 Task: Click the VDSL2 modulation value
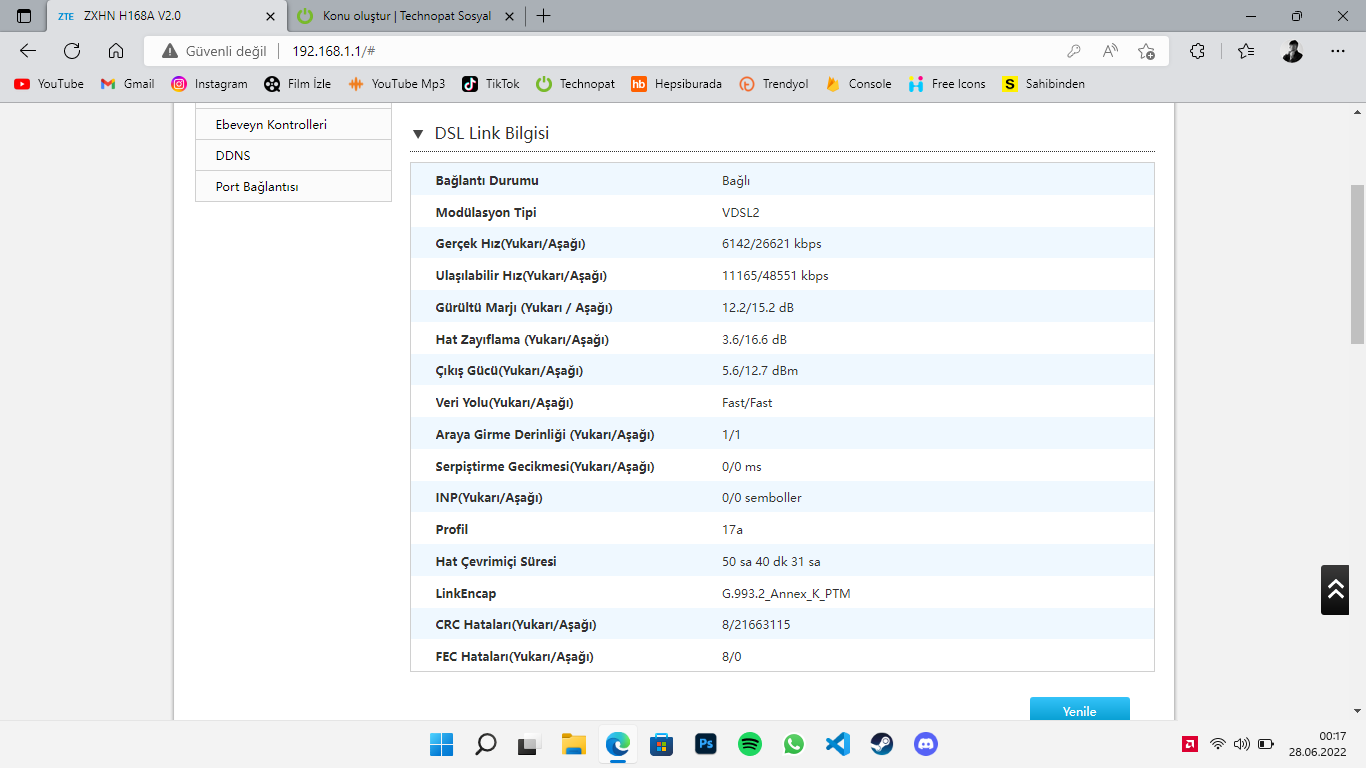coord(741,213)
